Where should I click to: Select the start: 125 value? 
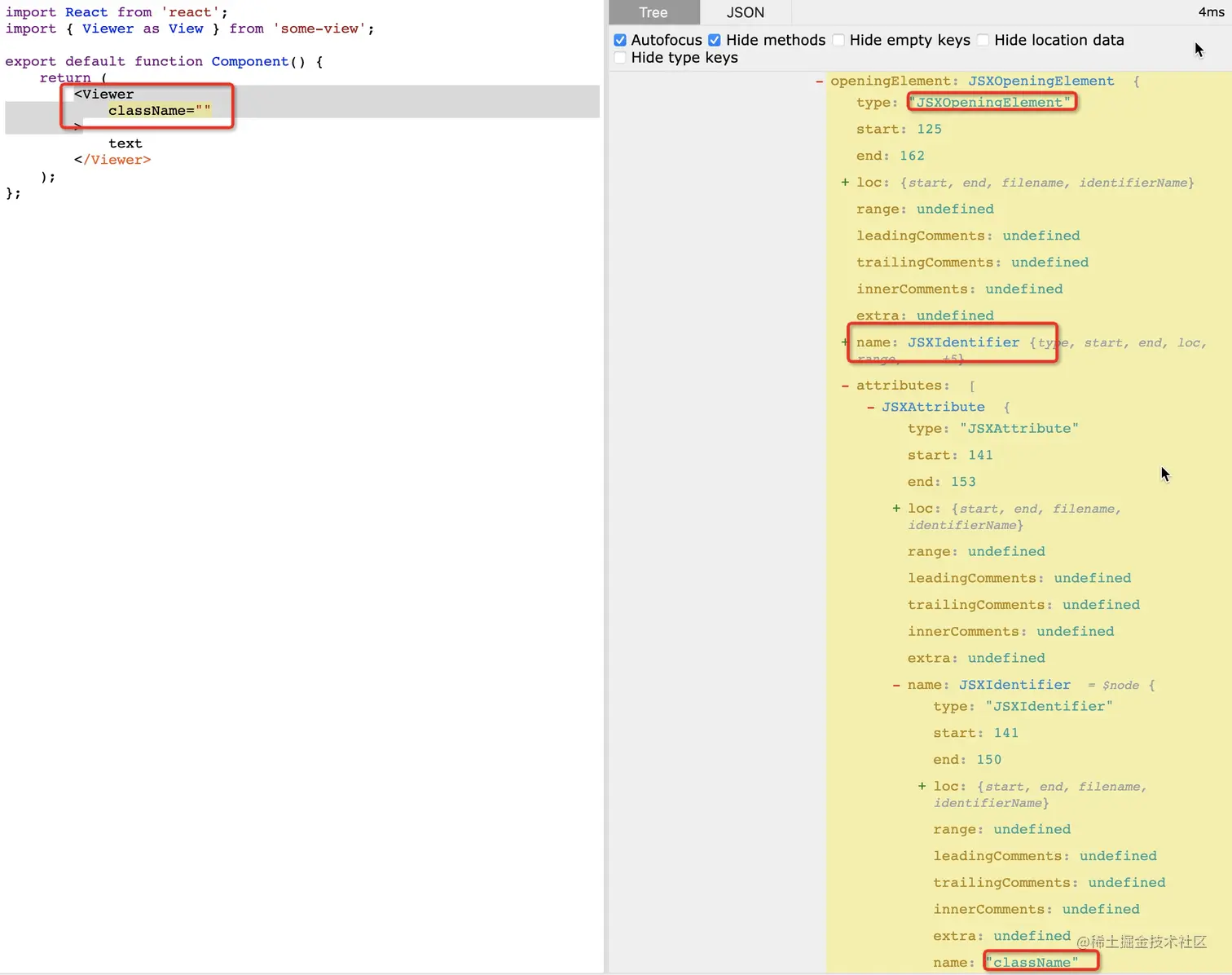929,129
